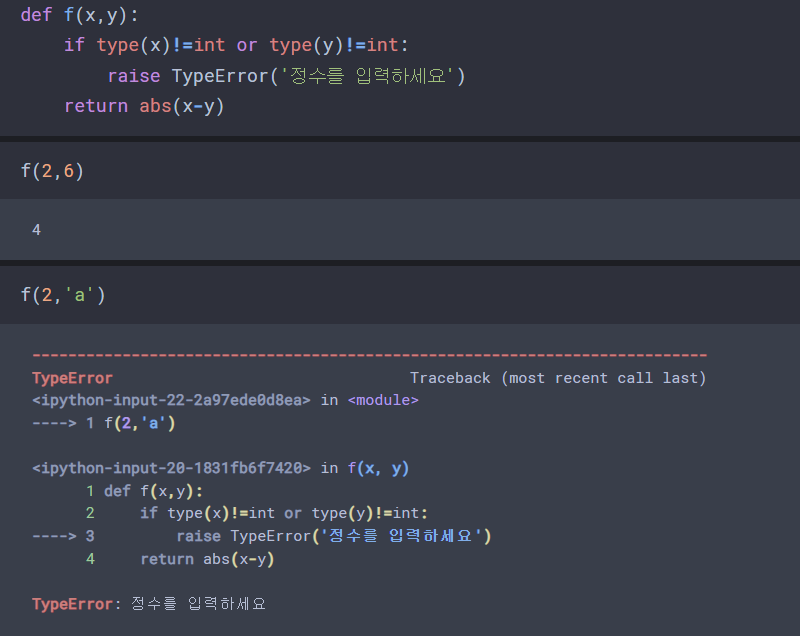Click the '<module>' text in traceback

tap(383, 400)
